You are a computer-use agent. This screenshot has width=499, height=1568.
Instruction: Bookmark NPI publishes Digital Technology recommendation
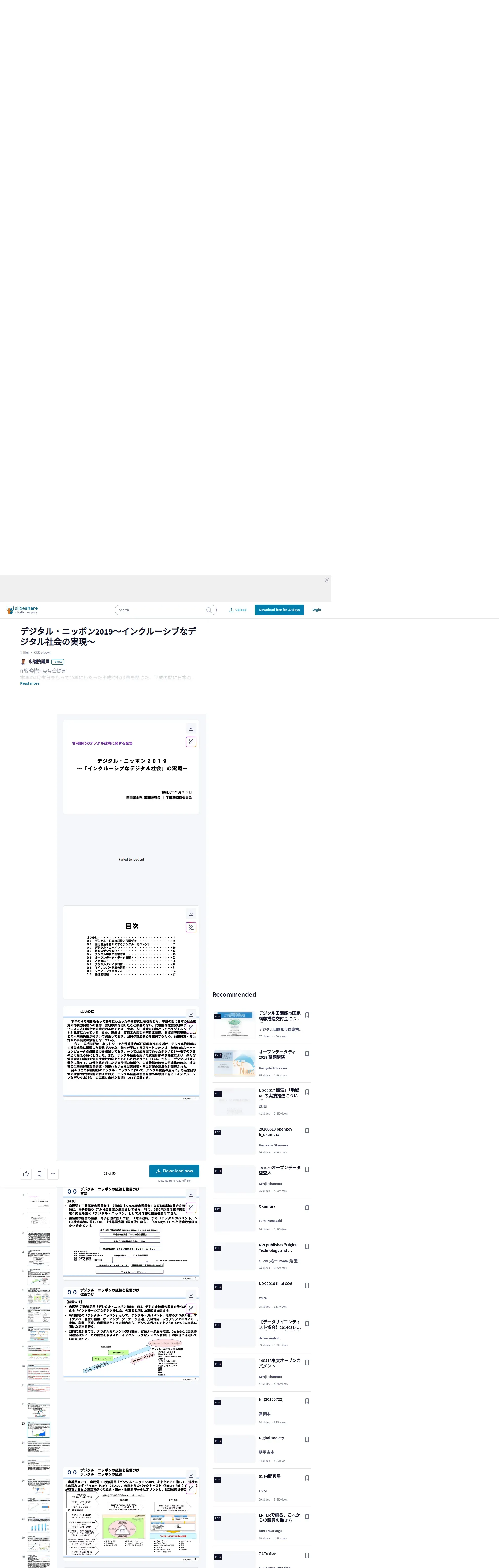[307, 1247]
